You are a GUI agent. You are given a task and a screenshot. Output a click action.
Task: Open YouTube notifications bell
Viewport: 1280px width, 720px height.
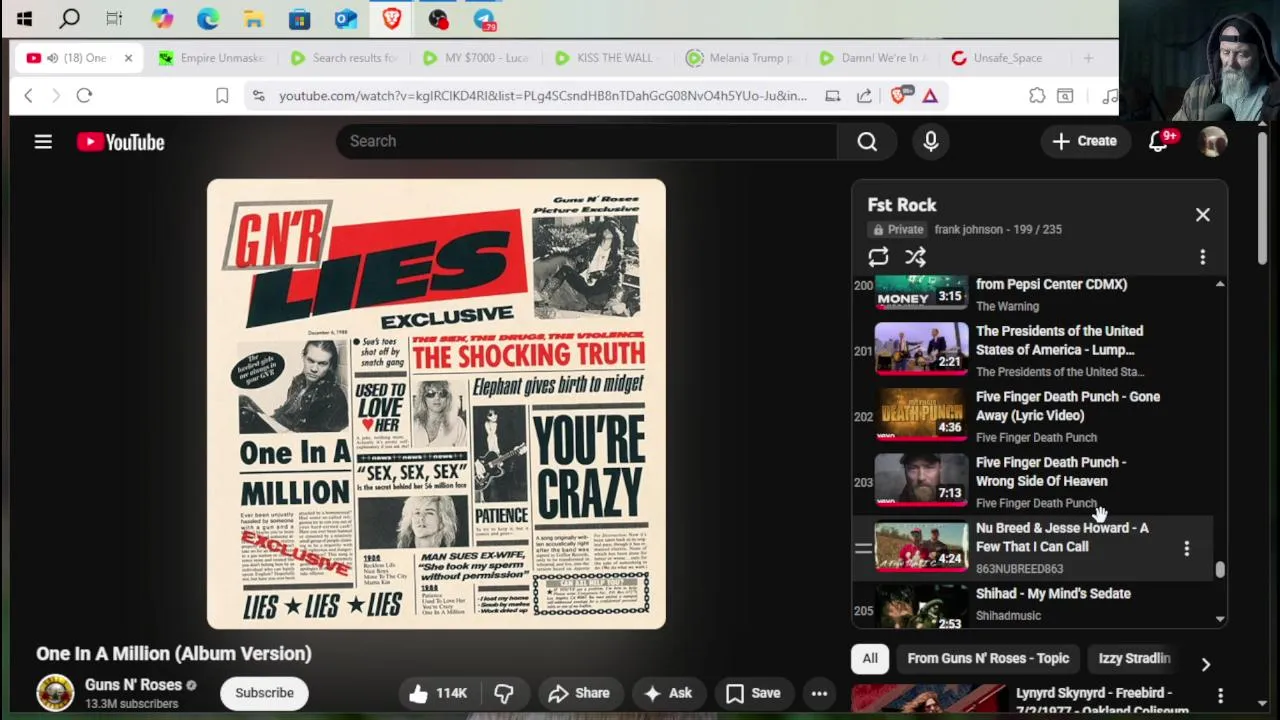click(1159, 141)
